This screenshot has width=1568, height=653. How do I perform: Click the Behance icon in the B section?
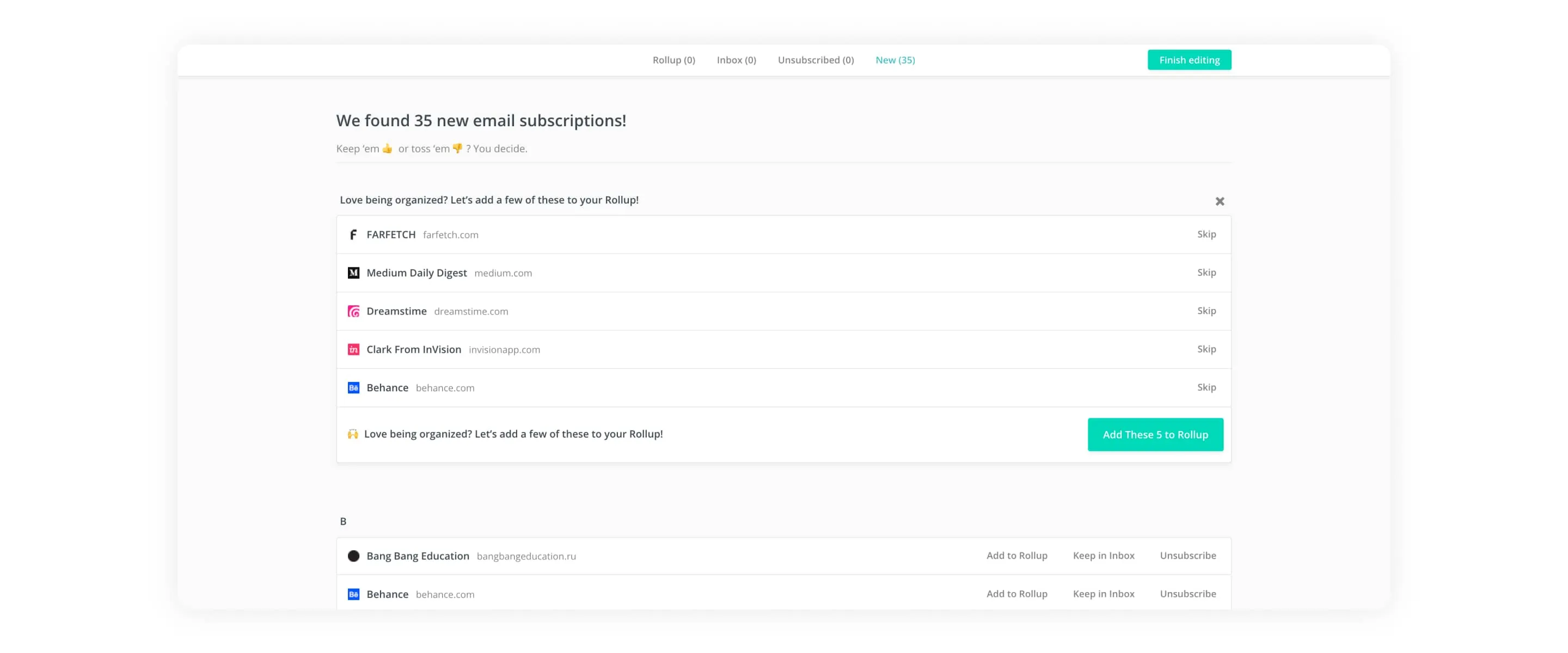(x=353, y=594)
